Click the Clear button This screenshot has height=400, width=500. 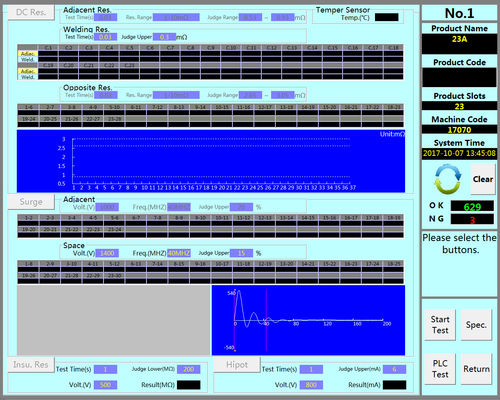(x=483, y=179)
